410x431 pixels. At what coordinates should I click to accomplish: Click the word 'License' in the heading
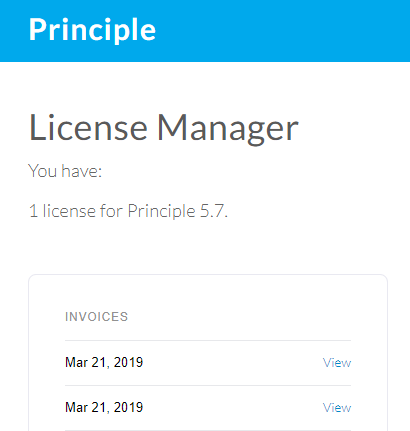click(x=88, y=128)
